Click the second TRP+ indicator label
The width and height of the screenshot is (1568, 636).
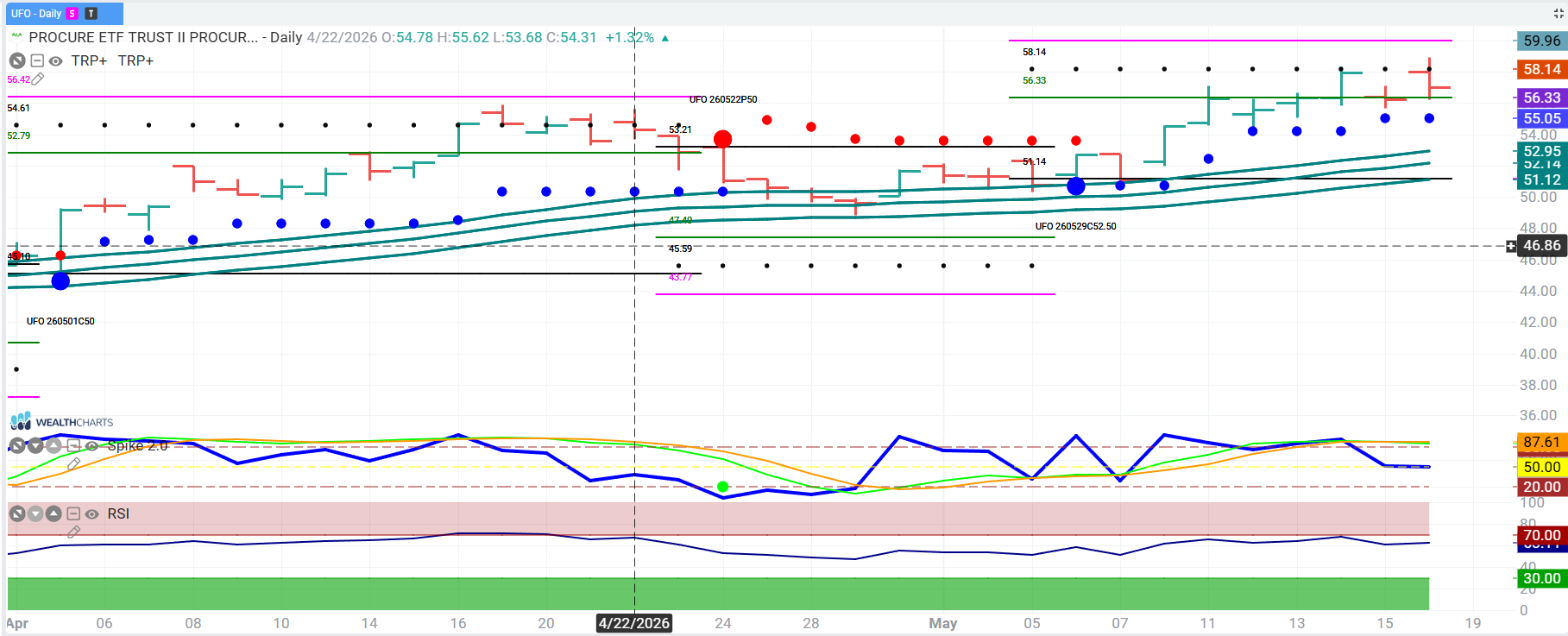pyautogui.click(x=135, y=60)
